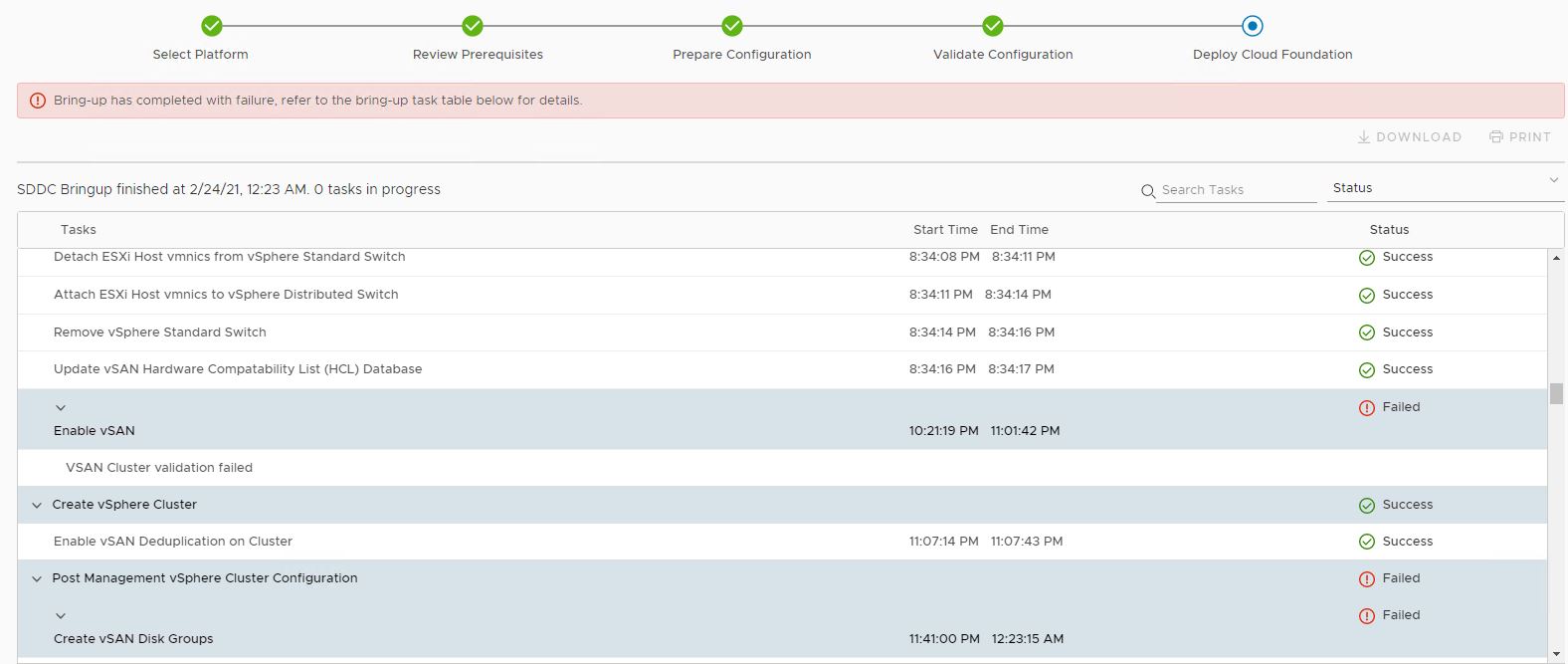Click the Failed icon on Enable vSAN row
Screen dimensions: 1568x664
pos(1367,408)
